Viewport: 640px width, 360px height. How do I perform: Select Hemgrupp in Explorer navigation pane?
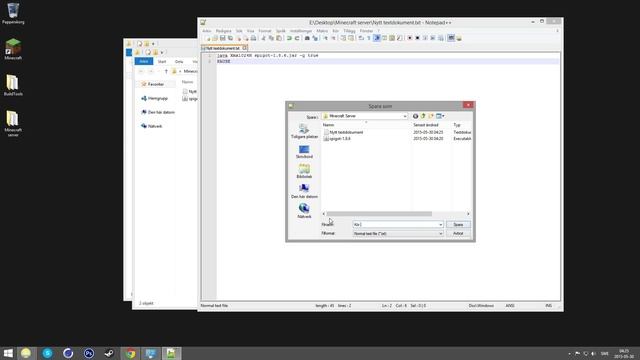154,98
